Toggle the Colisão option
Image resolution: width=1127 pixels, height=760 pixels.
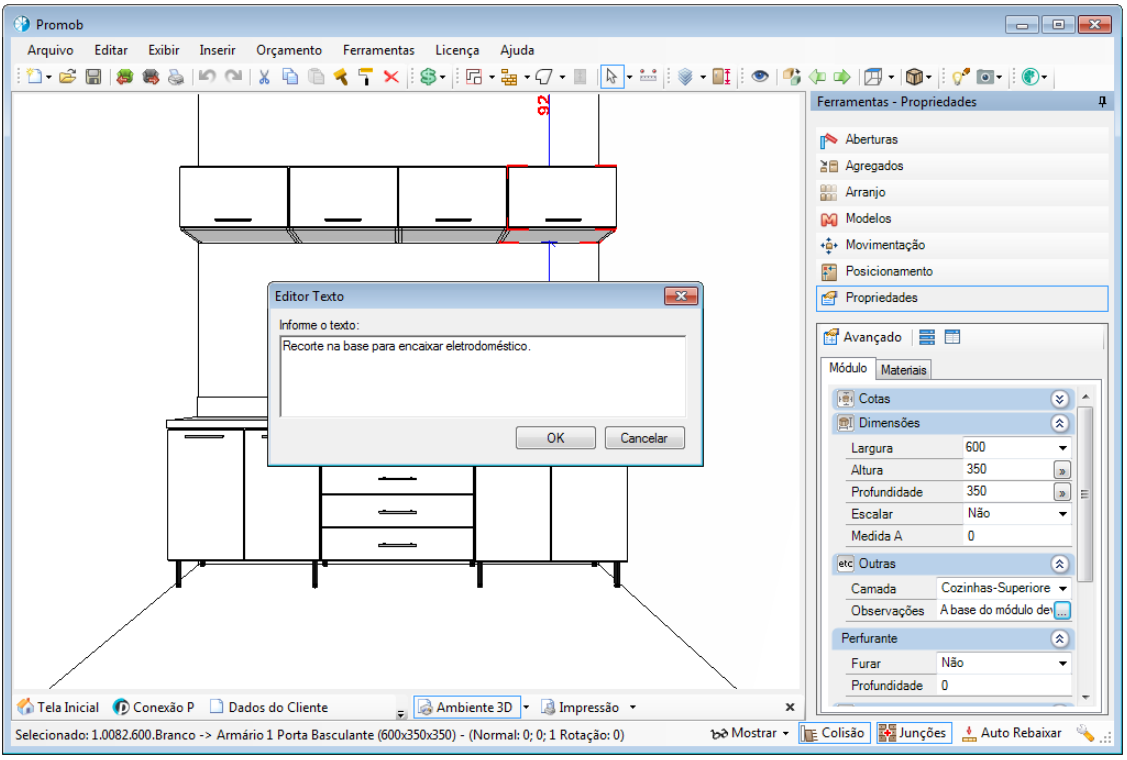click(833, 733)
